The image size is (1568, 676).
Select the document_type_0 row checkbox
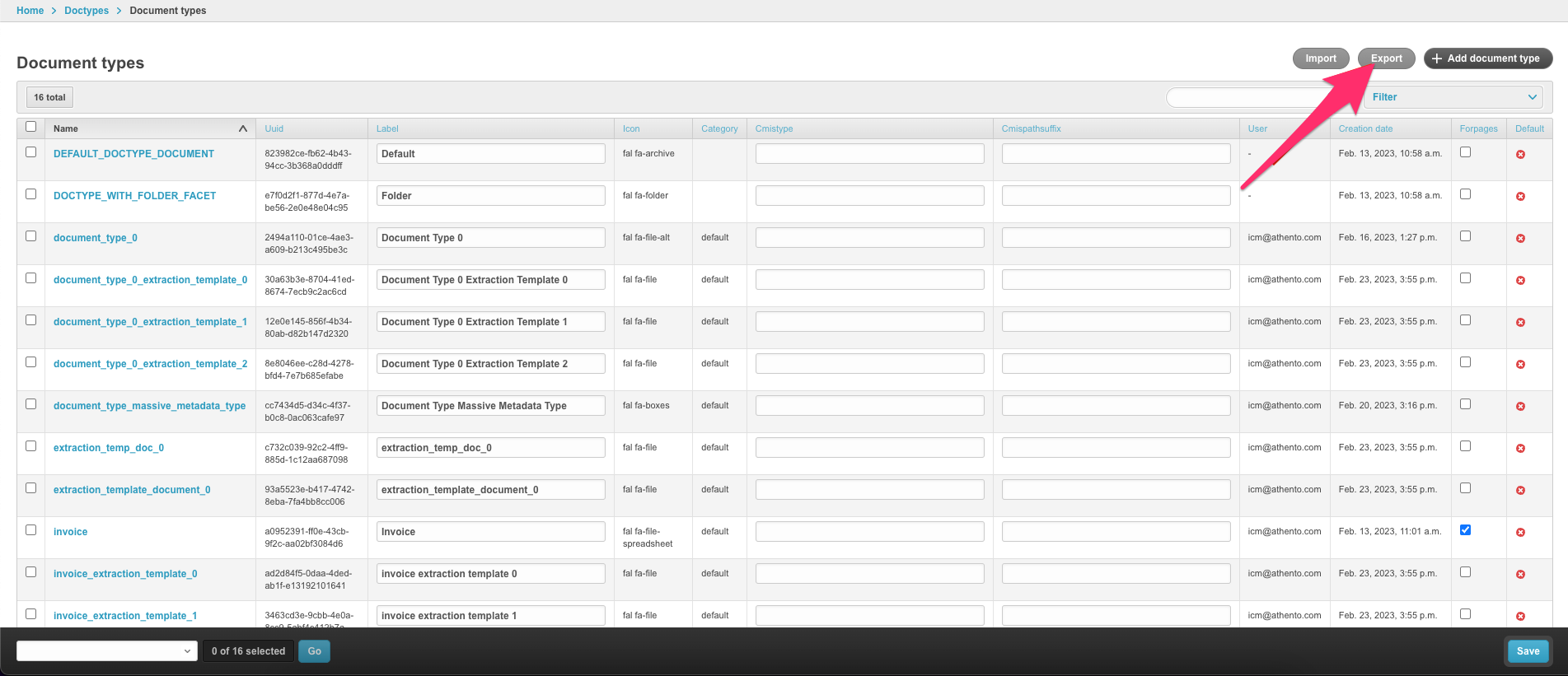pos(31,236)
